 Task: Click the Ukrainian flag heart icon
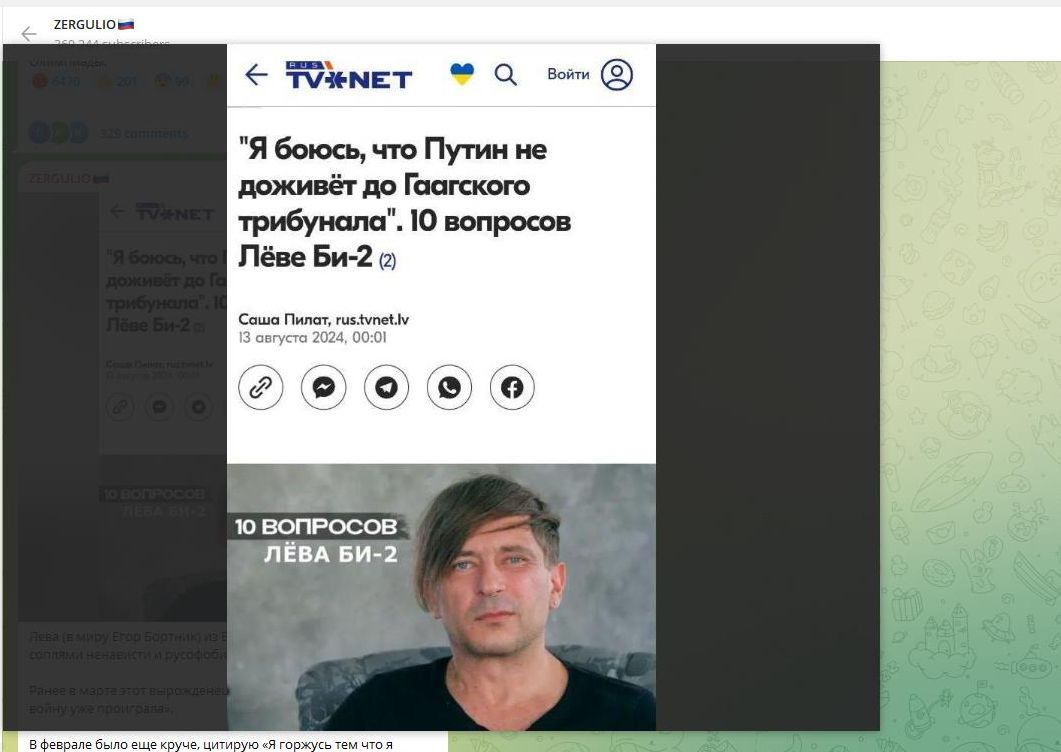(462, 74)
